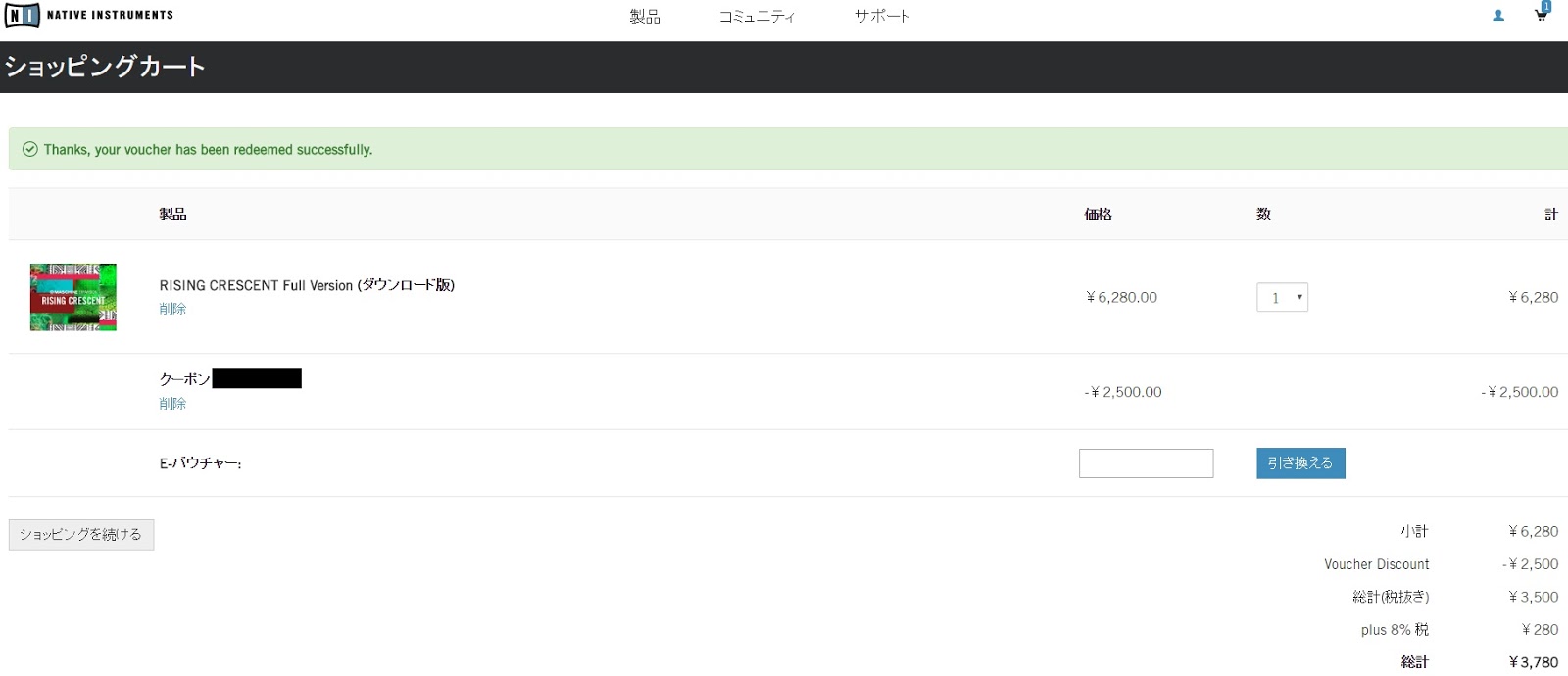The image size is (1568, 676).
Task: Click the Native Instruments logo
Action: [x=89, y=16]
